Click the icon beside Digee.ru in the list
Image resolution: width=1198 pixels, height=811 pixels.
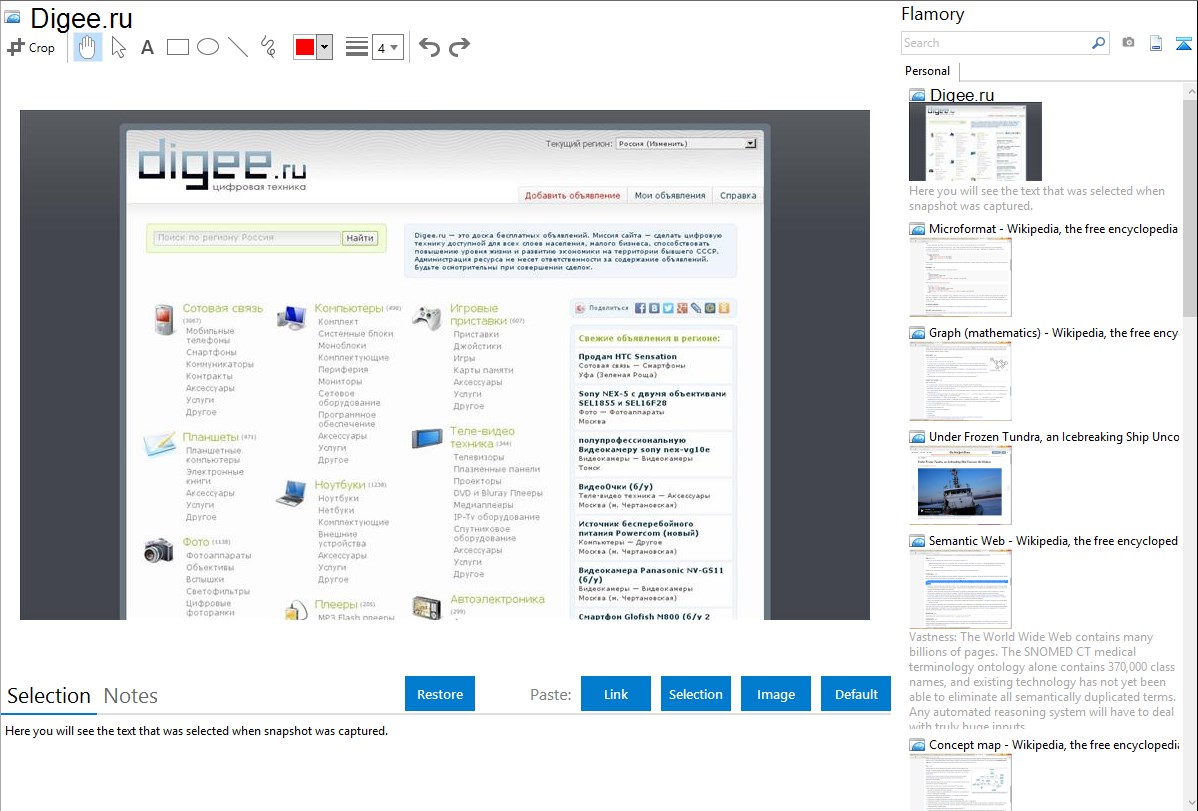pyautogui.click(x=917, y=95)
